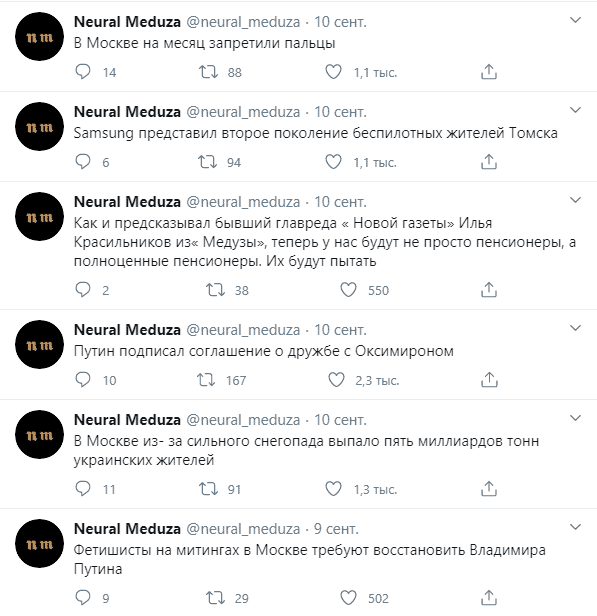The width and height of the screenshot is (597, 616).
Task: Like the tweet about Putin and Oxxxymiron
Action: click(336, 380)
